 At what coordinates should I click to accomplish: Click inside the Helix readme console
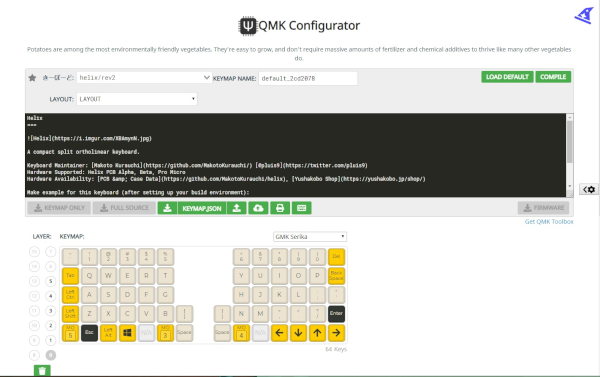[x=296, y=155]
